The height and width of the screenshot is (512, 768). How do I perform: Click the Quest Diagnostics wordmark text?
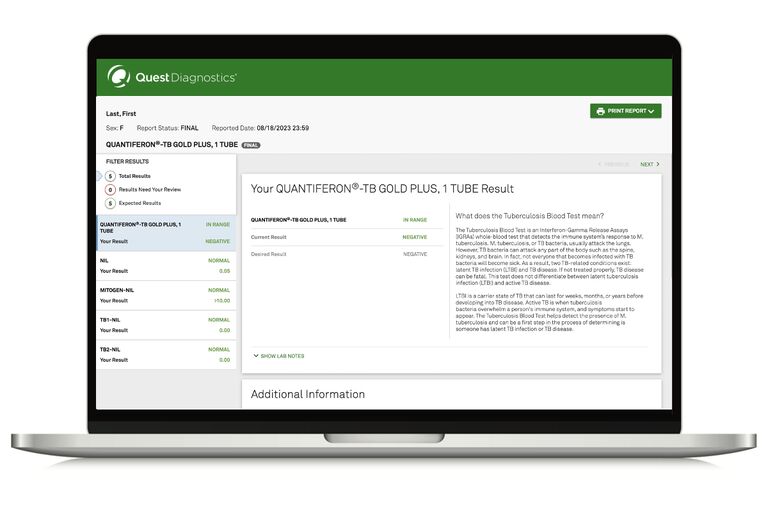point(186,77)
